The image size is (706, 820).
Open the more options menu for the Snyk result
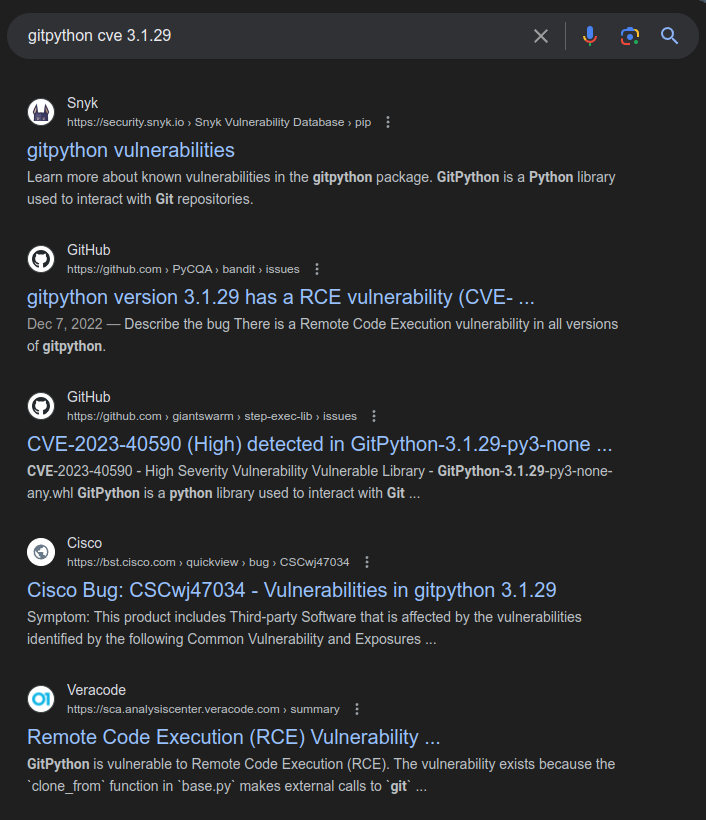(389, 122)
